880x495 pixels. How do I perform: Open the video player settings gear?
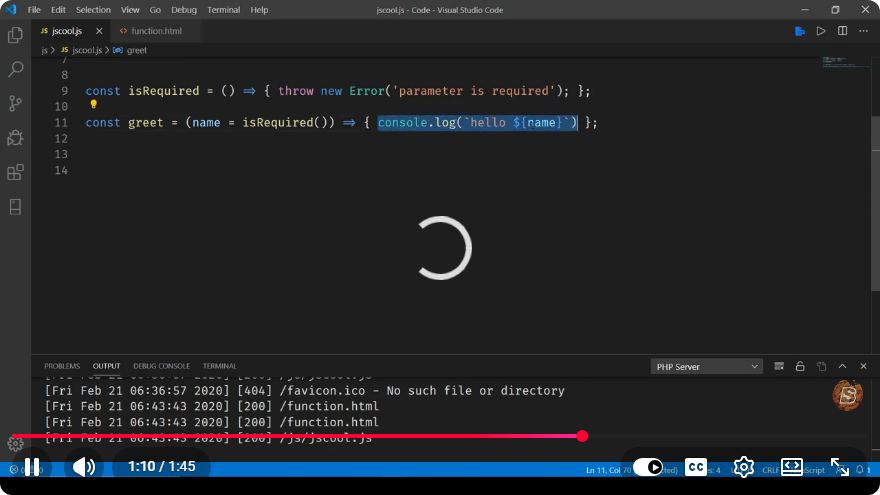744,467
